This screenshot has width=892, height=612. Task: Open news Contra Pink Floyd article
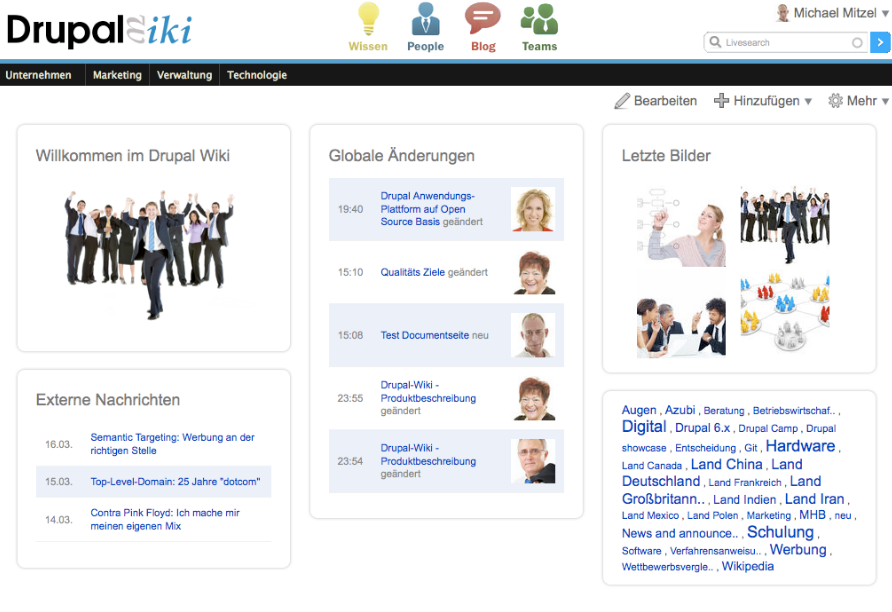click(165, 519)
